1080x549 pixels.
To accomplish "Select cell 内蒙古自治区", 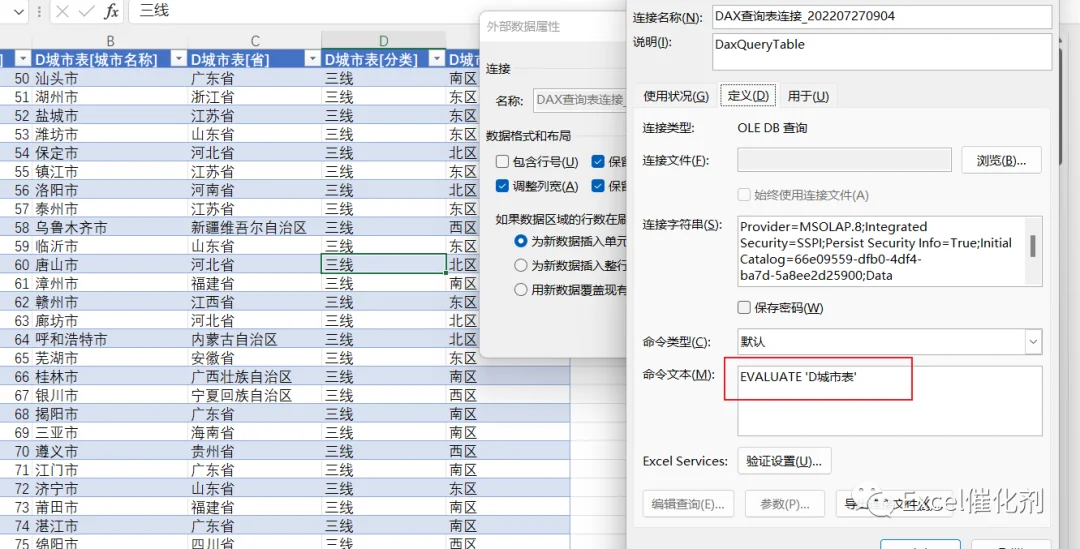I will coord(255,340).
